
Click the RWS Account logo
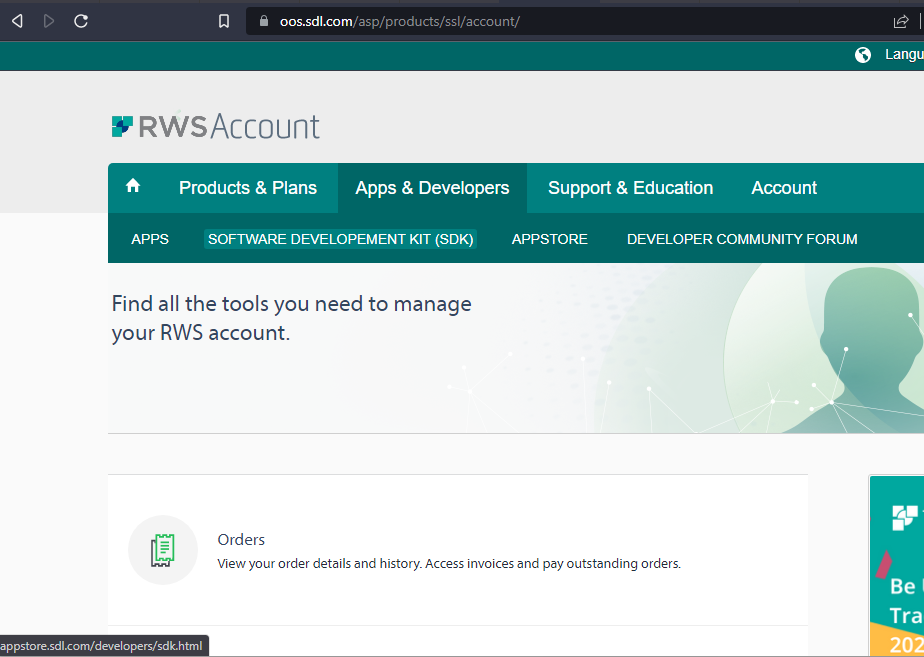click(215, 126)
